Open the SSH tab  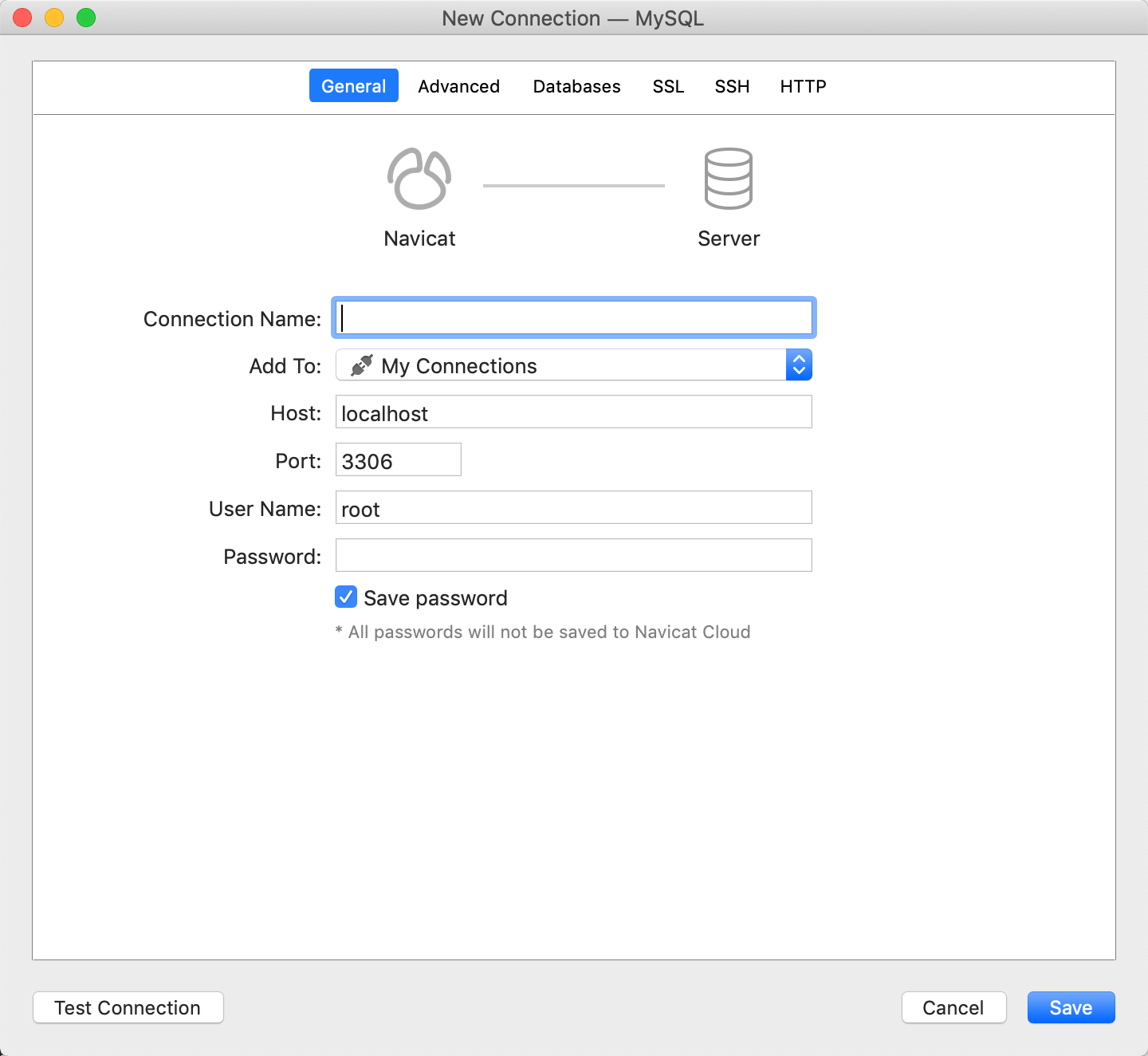pos(733,86)
